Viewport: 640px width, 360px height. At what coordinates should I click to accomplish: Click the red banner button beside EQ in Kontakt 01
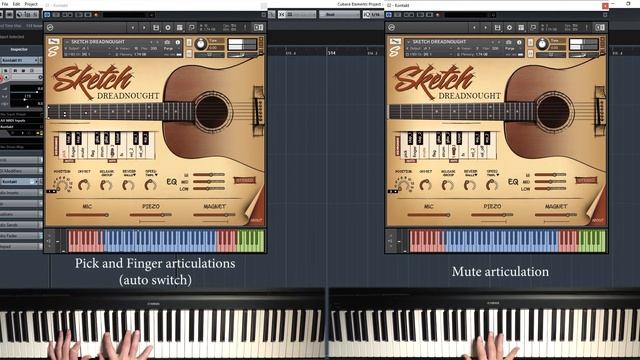point(244,180)
